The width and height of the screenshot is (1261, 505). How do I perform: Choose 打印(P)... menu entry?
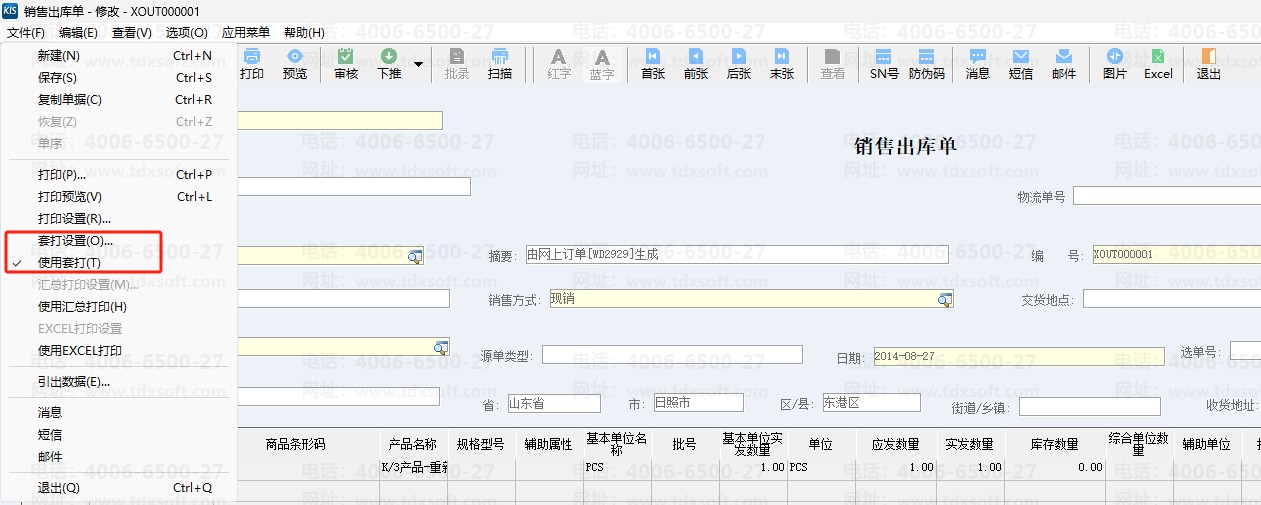119,175
